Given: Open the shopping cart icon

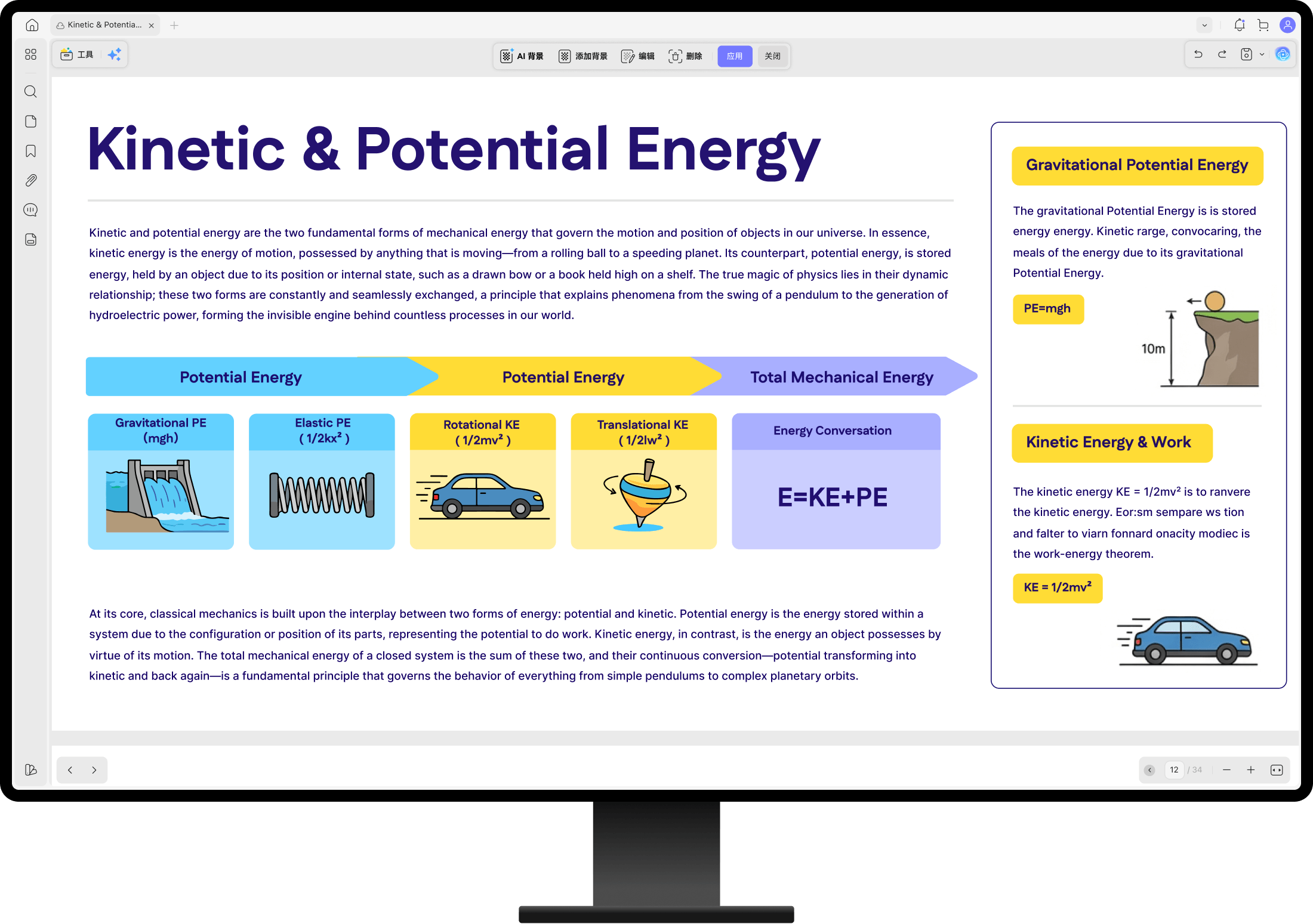Looking at the screenshot, I should (1263, 25).
